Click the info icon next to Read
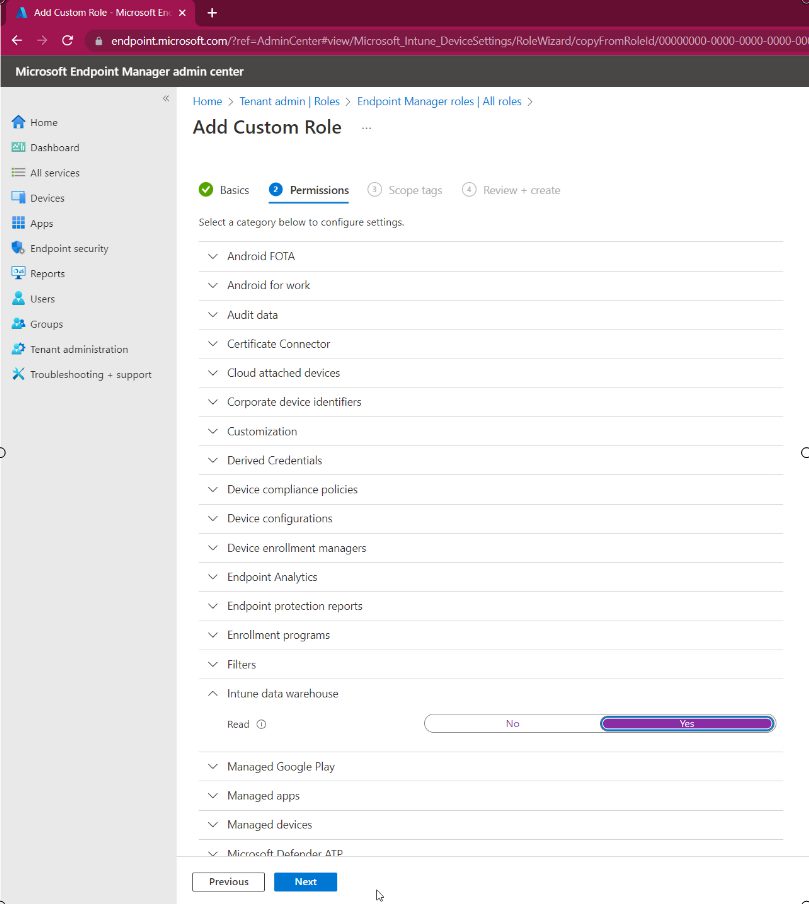Image resolution: width=809 pixels, height=904 pixels. [261, 724]
